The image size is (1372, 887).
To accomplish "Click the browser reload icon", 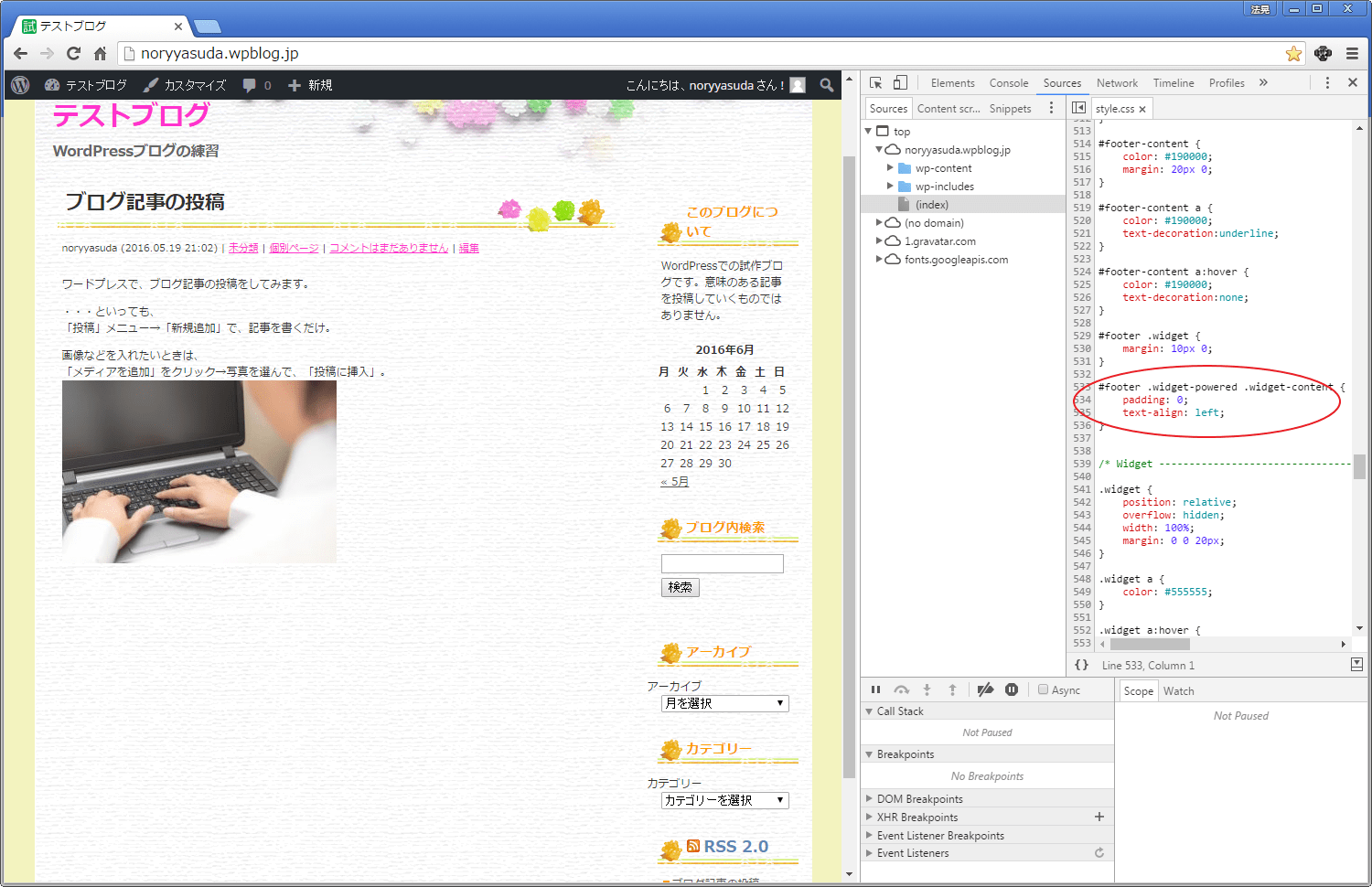I will (74, 53).
